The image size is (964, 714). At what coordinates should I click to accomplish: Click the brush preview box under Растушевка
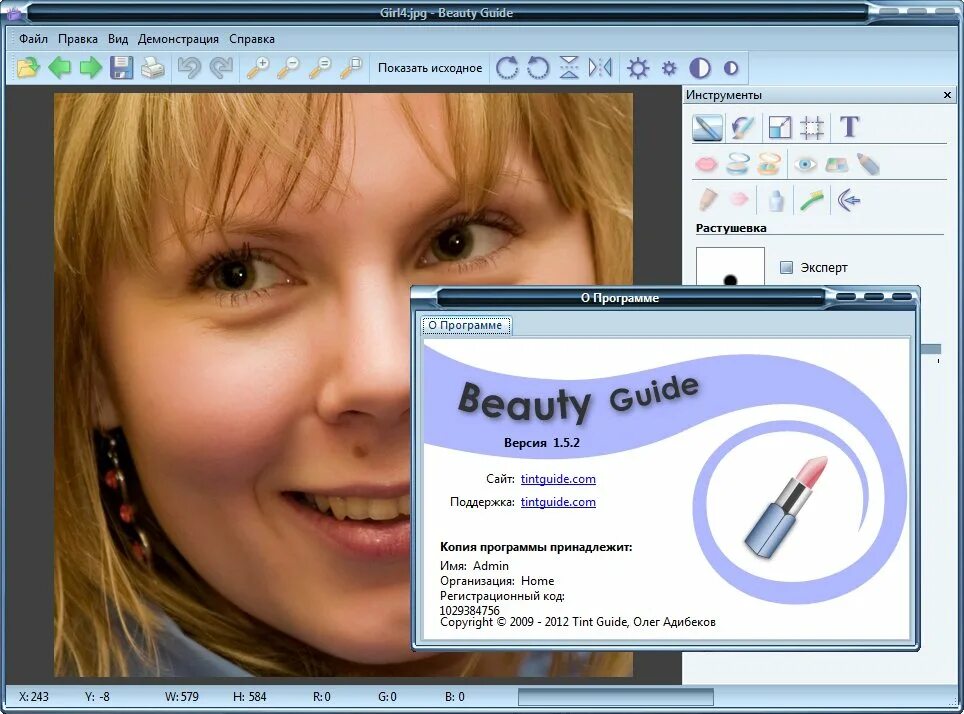[x=730, y=266]
